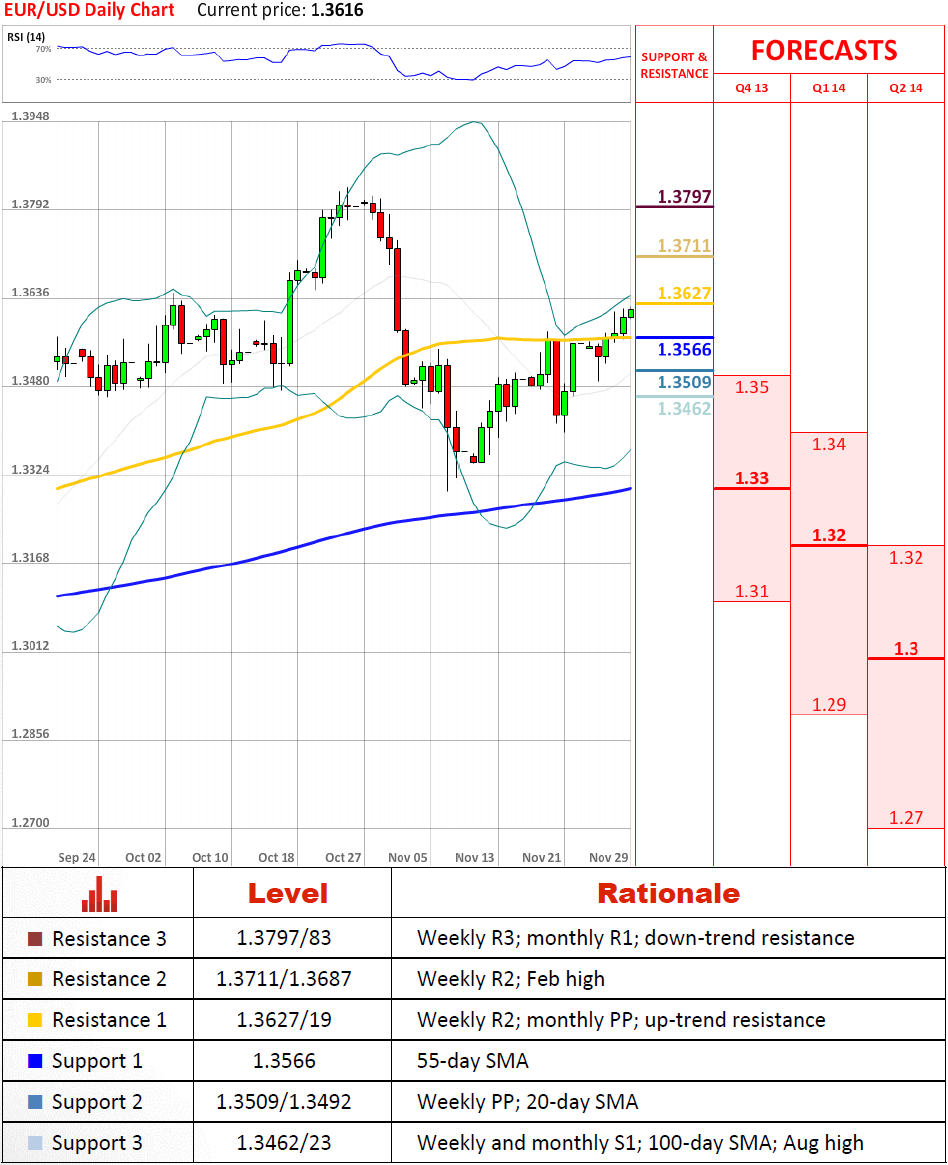Click the RSI 70% level label
Image resolution: width=948 pixels, height=1165 pixels.
click(x=43, y=49)
